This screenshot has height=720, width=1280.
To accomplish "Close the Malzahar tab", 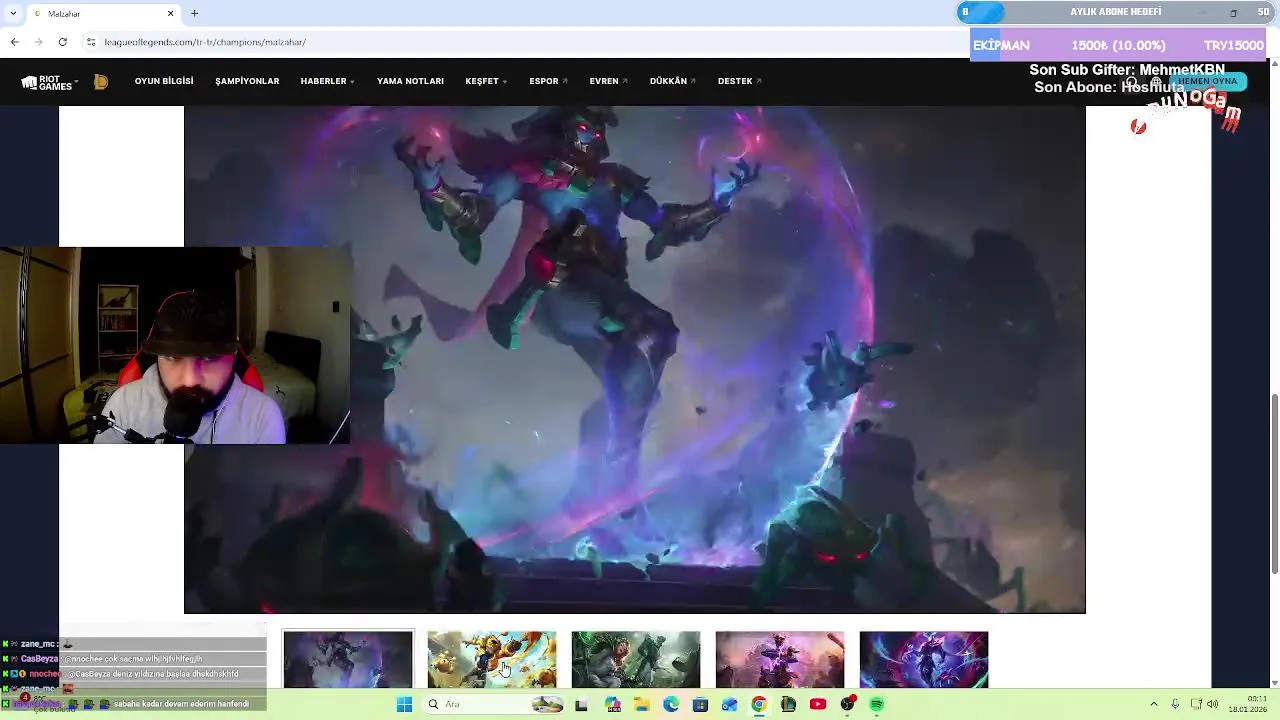I will click(x=170, y=13).
